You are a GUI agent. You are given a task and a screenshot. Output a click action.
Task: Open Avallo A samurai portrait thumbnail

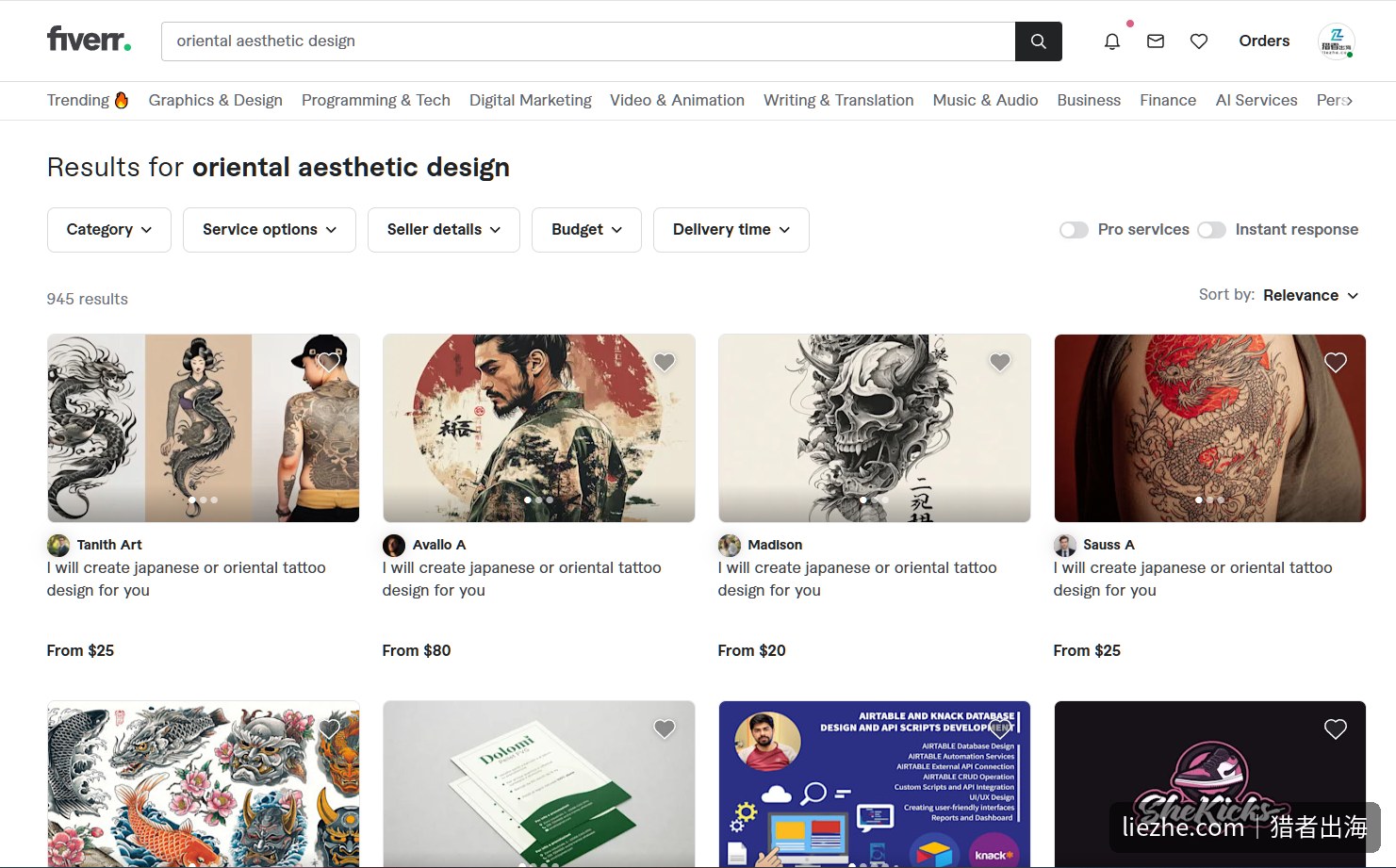coord(539,428)
